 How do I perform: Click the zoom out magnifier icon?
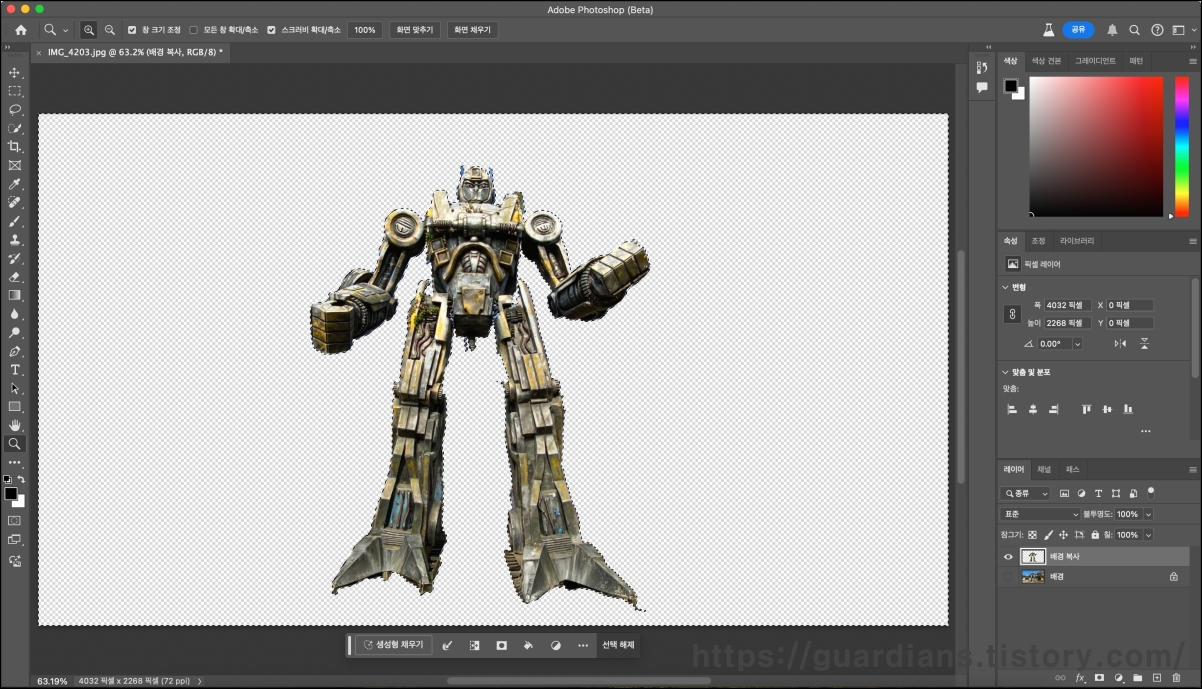(110, 30)
